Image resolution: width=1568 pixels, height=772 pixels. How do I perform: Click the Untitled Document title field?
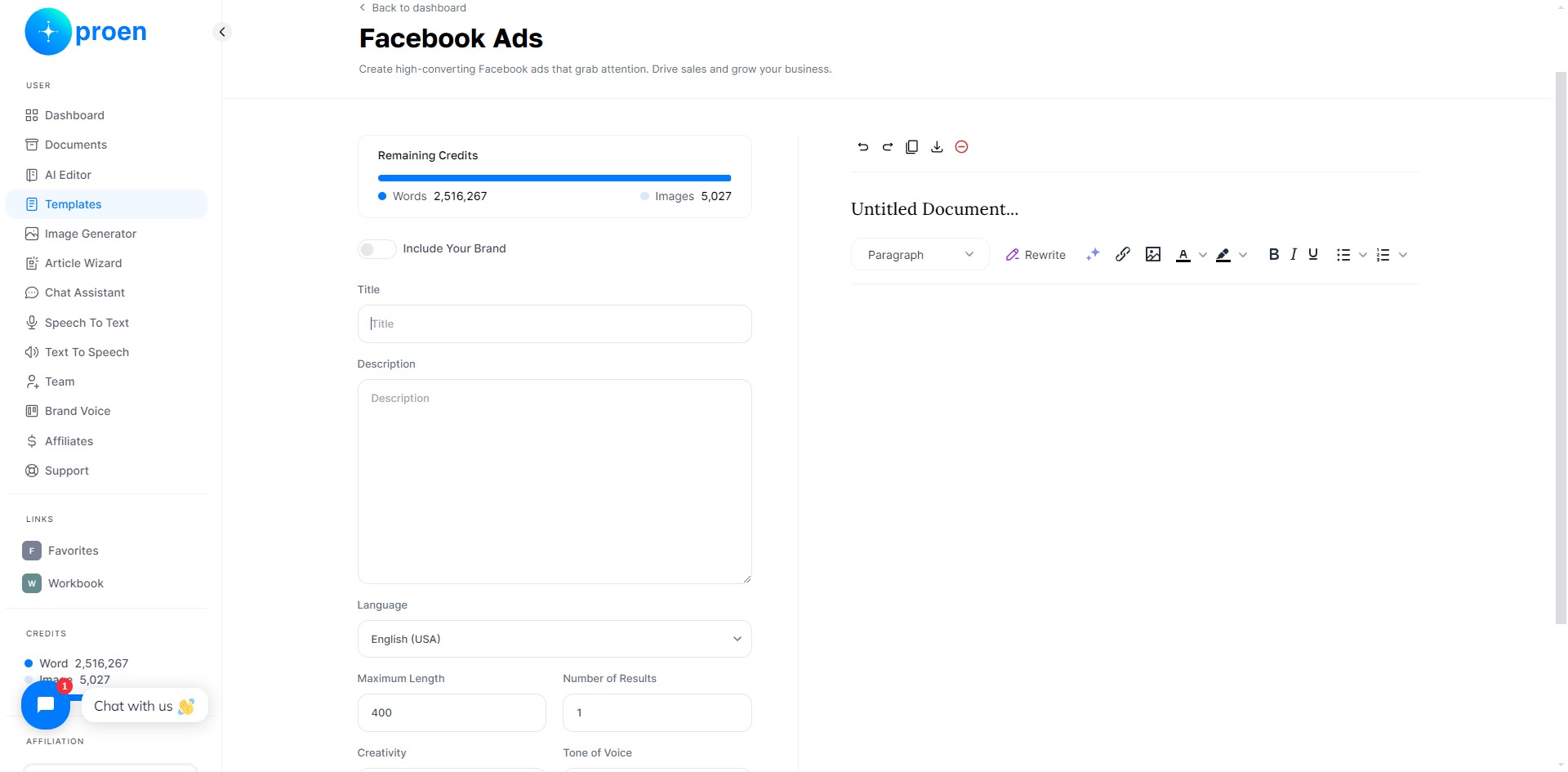point(935,209)
